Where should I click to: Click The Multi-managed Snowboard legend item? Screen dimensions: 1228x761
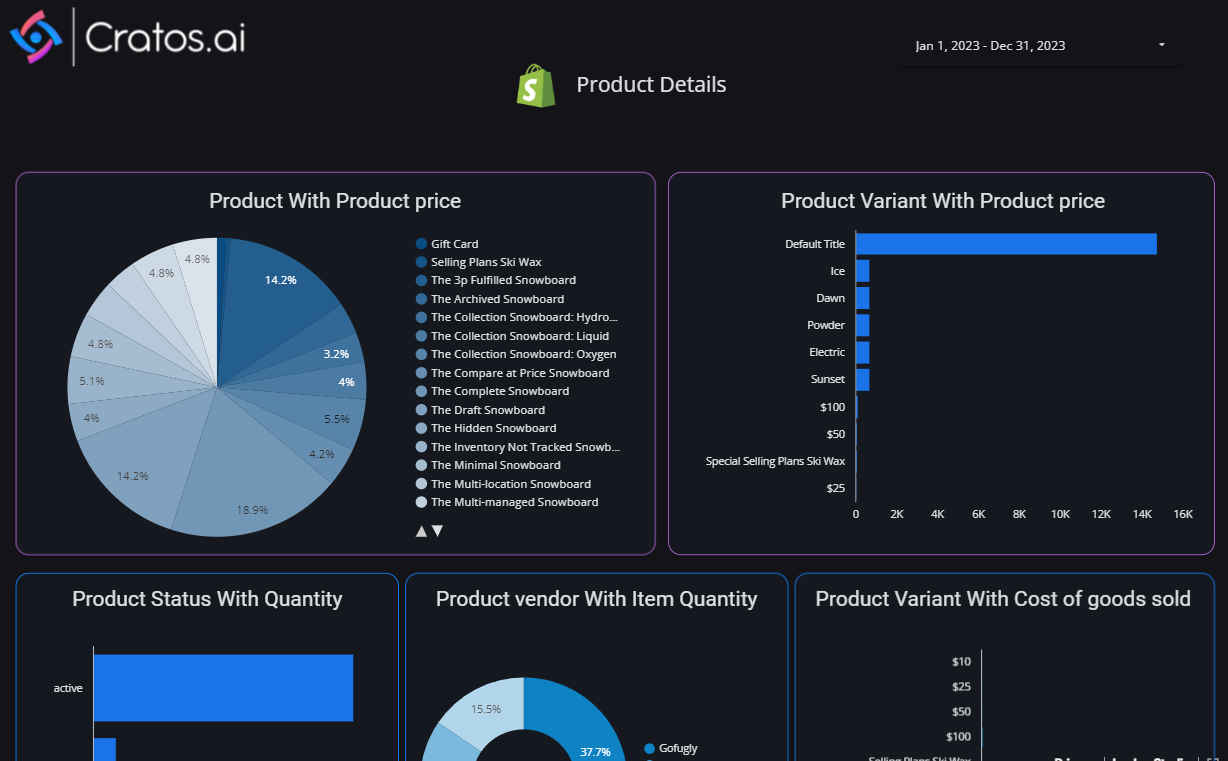click(x=507, y=502)
